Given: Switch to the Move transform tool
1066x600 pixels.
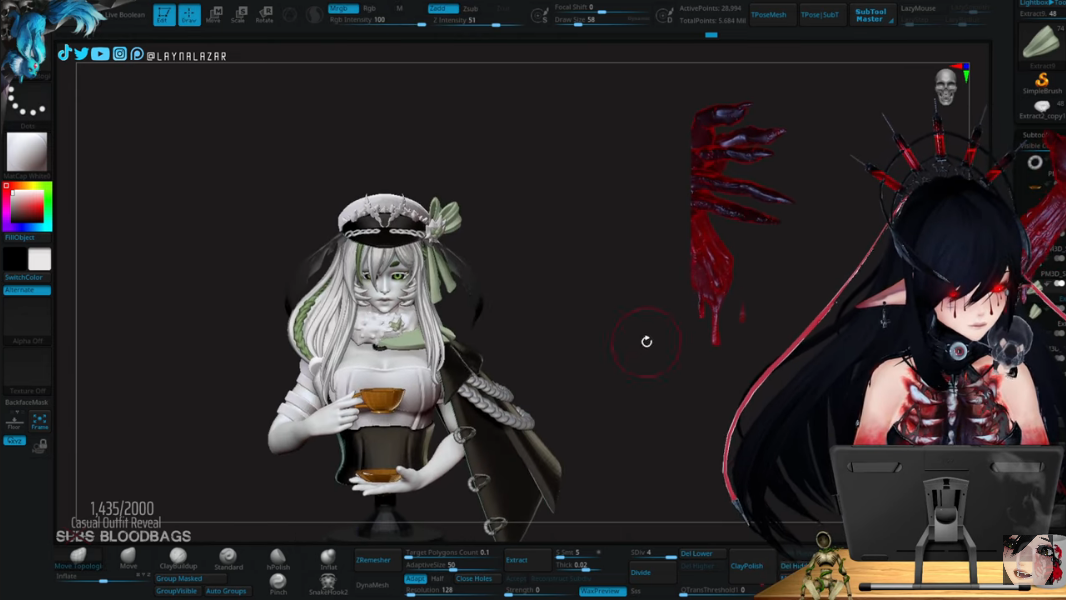Looking at the screenshot, I should (214, 15).
